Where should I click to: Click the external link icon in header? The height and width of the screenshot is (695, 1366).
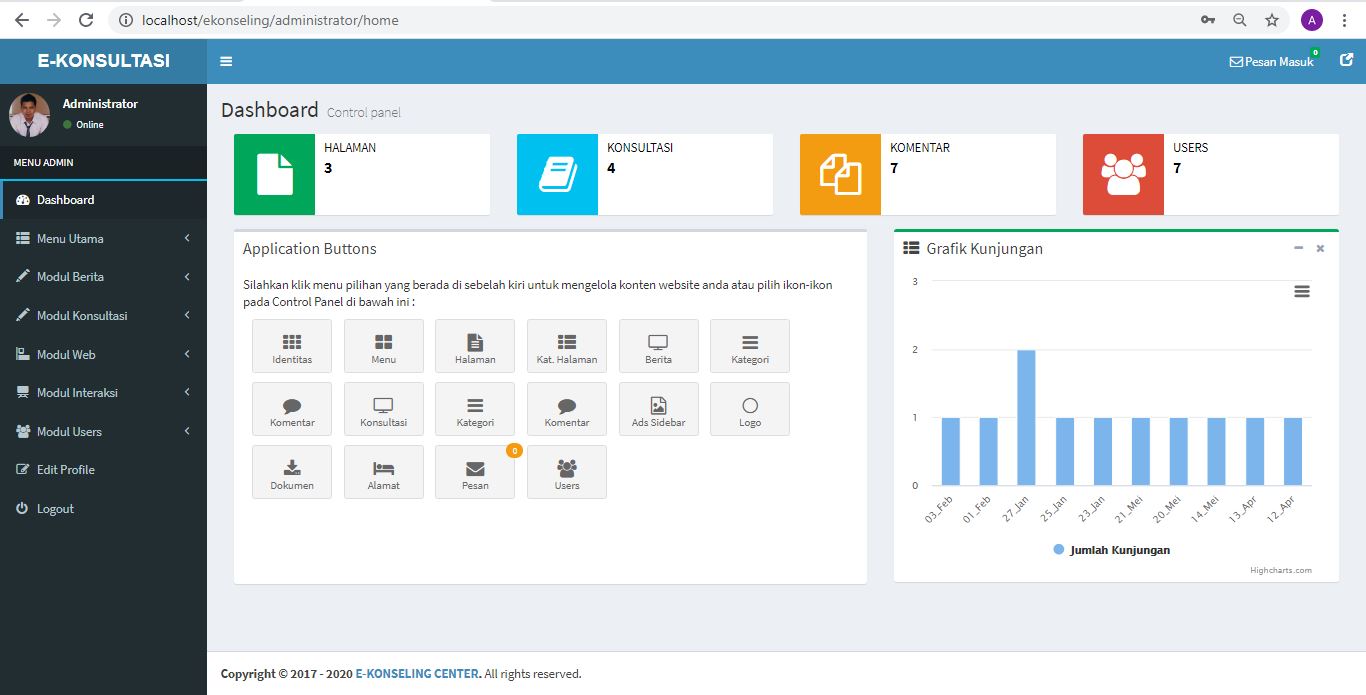[x=1346, y=60]
